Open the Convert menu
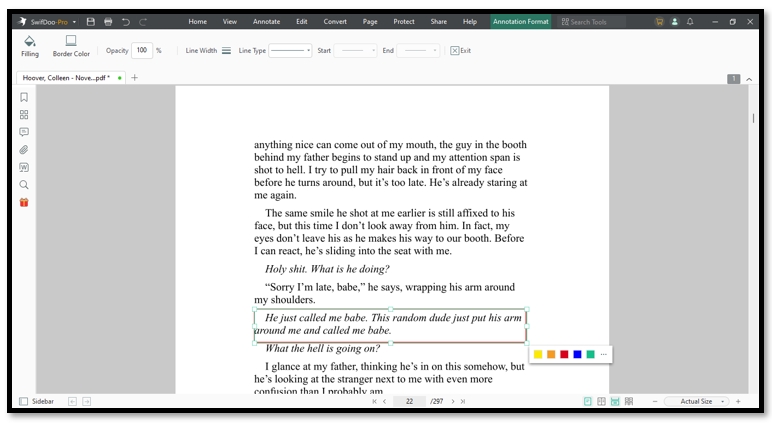 tap(335, 22)
